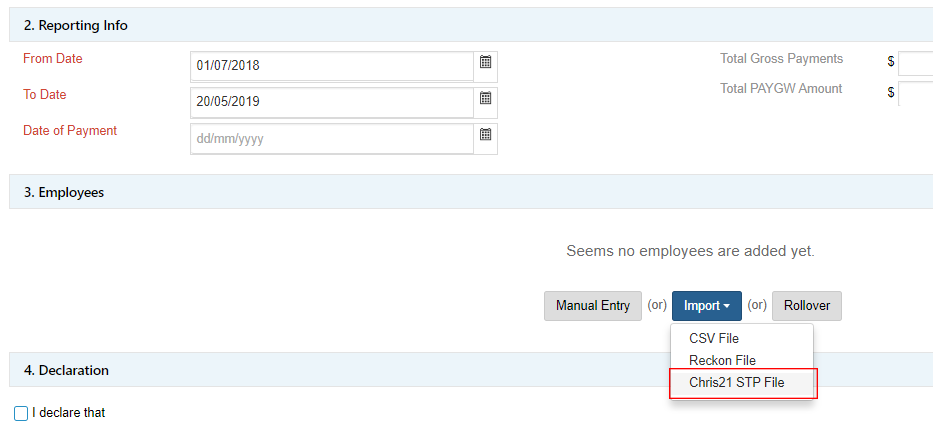Viewport: 933px width, 440px height.
Task: Select Reckon File import option
Action: (722, 360)
